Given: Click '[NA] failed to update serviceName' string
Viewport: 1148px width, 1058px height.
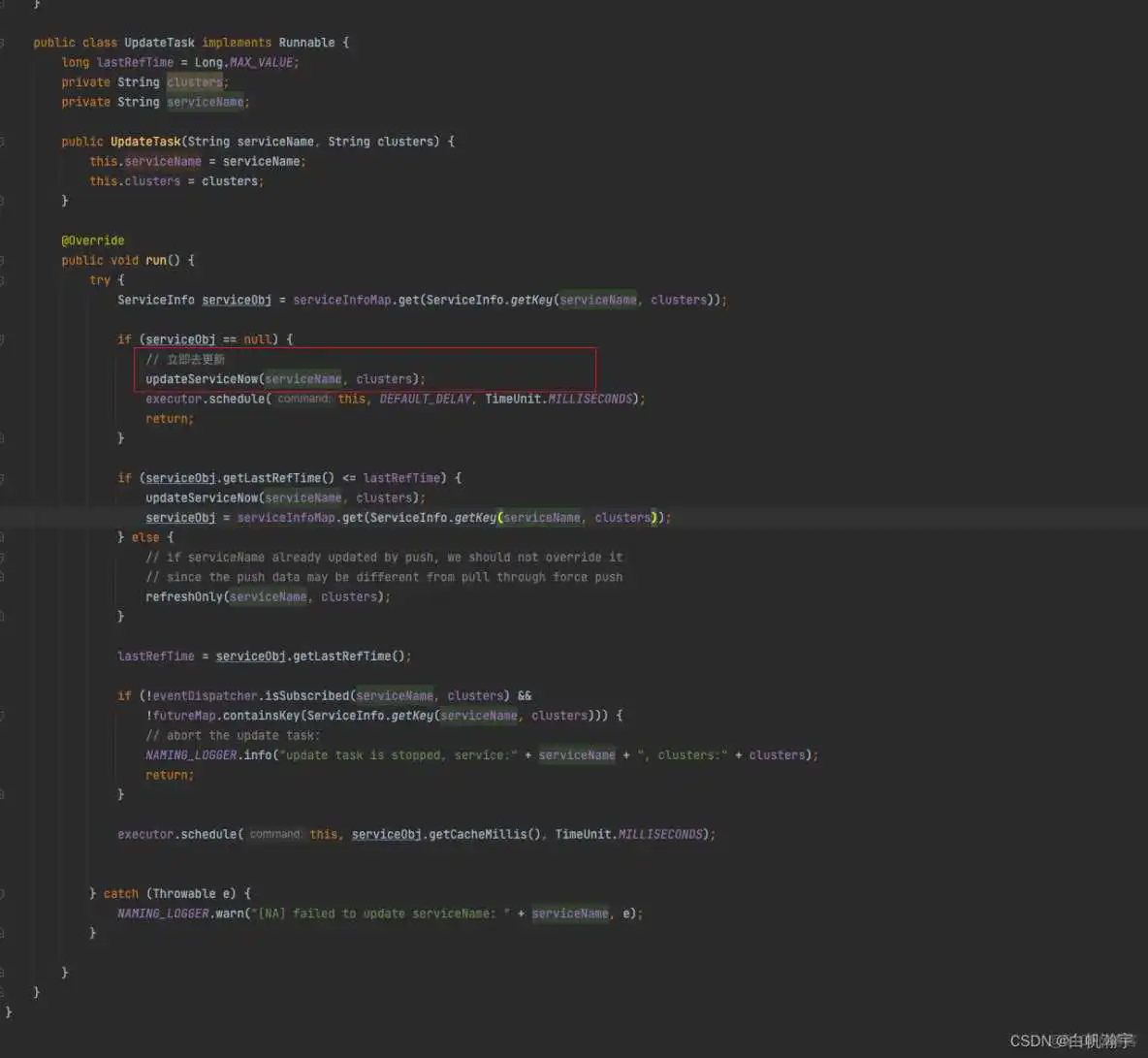Looking at the screenshot, I should click(x=380, y=914).
